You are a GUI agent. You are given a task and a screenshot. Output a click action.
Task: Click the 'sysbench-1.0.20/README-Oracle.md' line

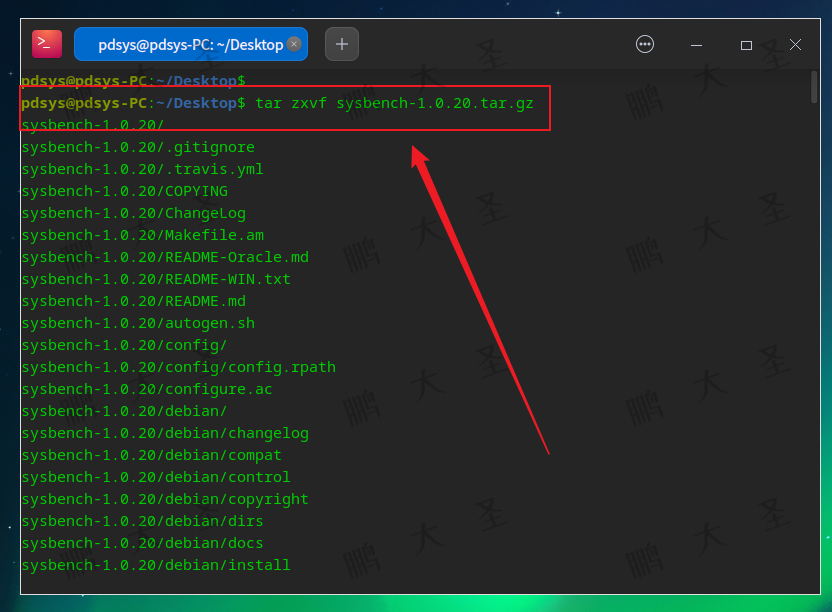[164, 257]
